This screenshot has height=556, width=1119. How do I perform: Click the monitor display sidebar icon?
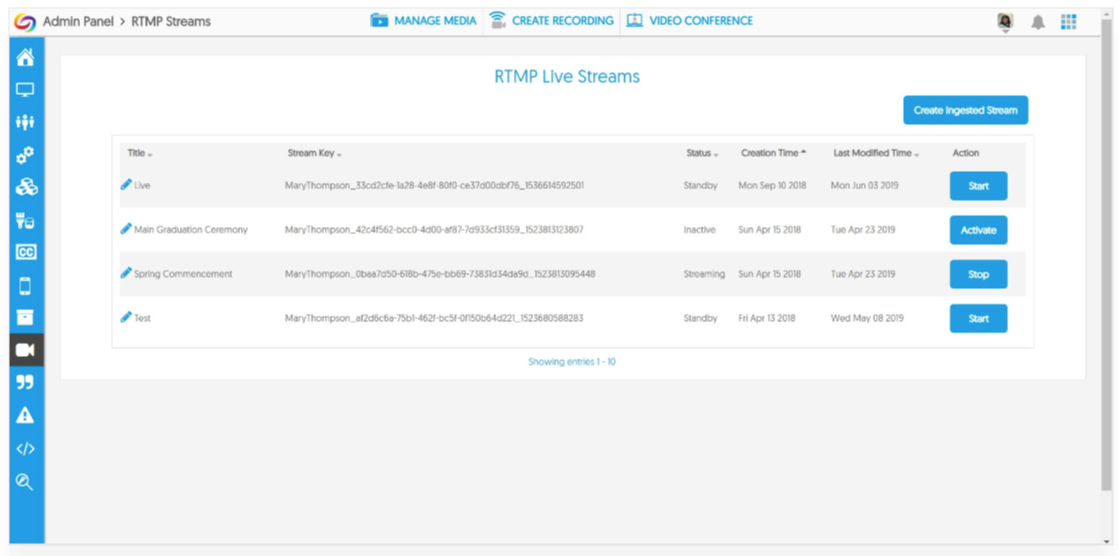click(25, 90)
